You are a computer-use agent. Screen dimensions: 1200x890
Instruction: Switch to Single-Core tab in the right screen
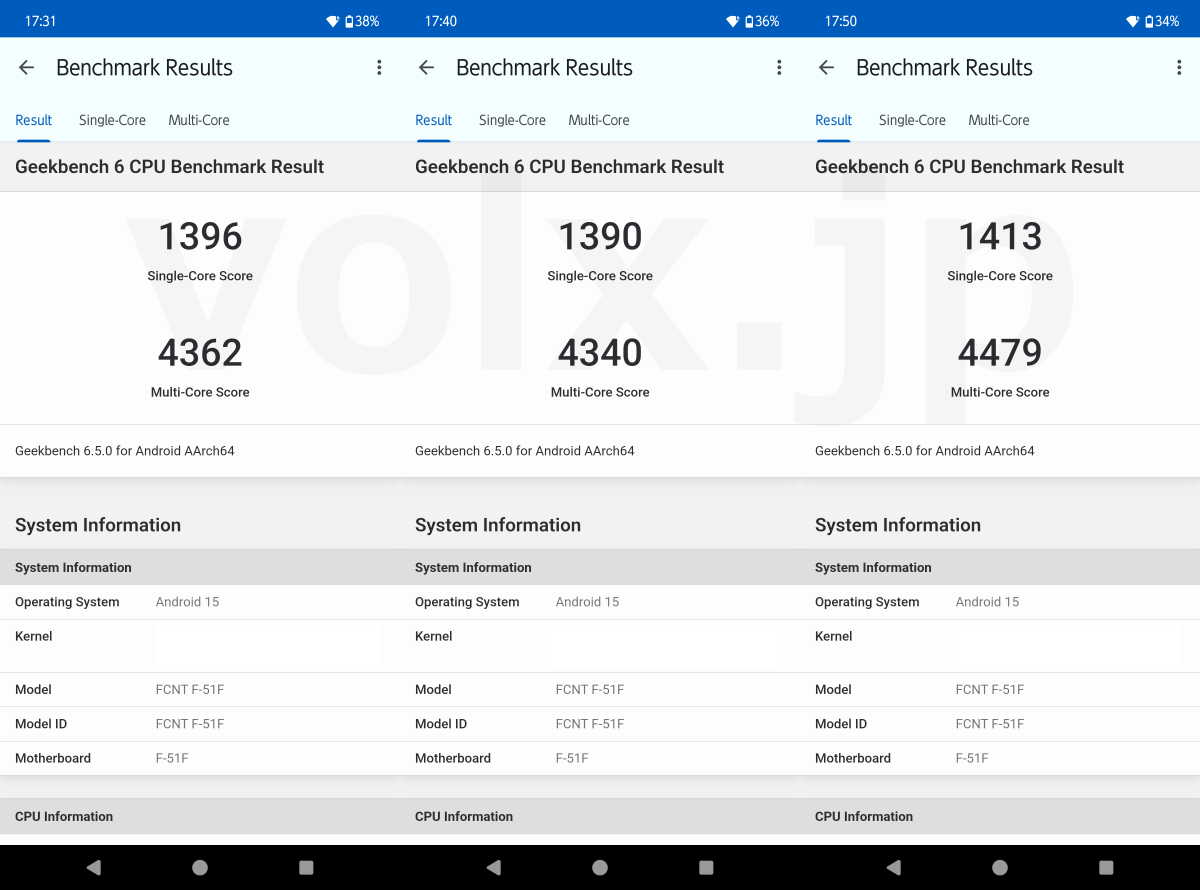pos(912,120)
